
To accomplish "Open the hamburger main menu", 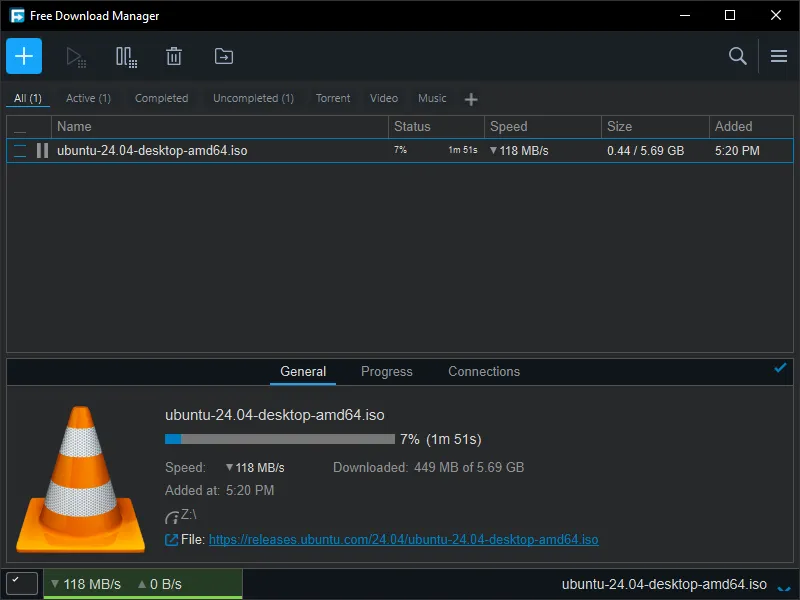I will tap(779, 57).
